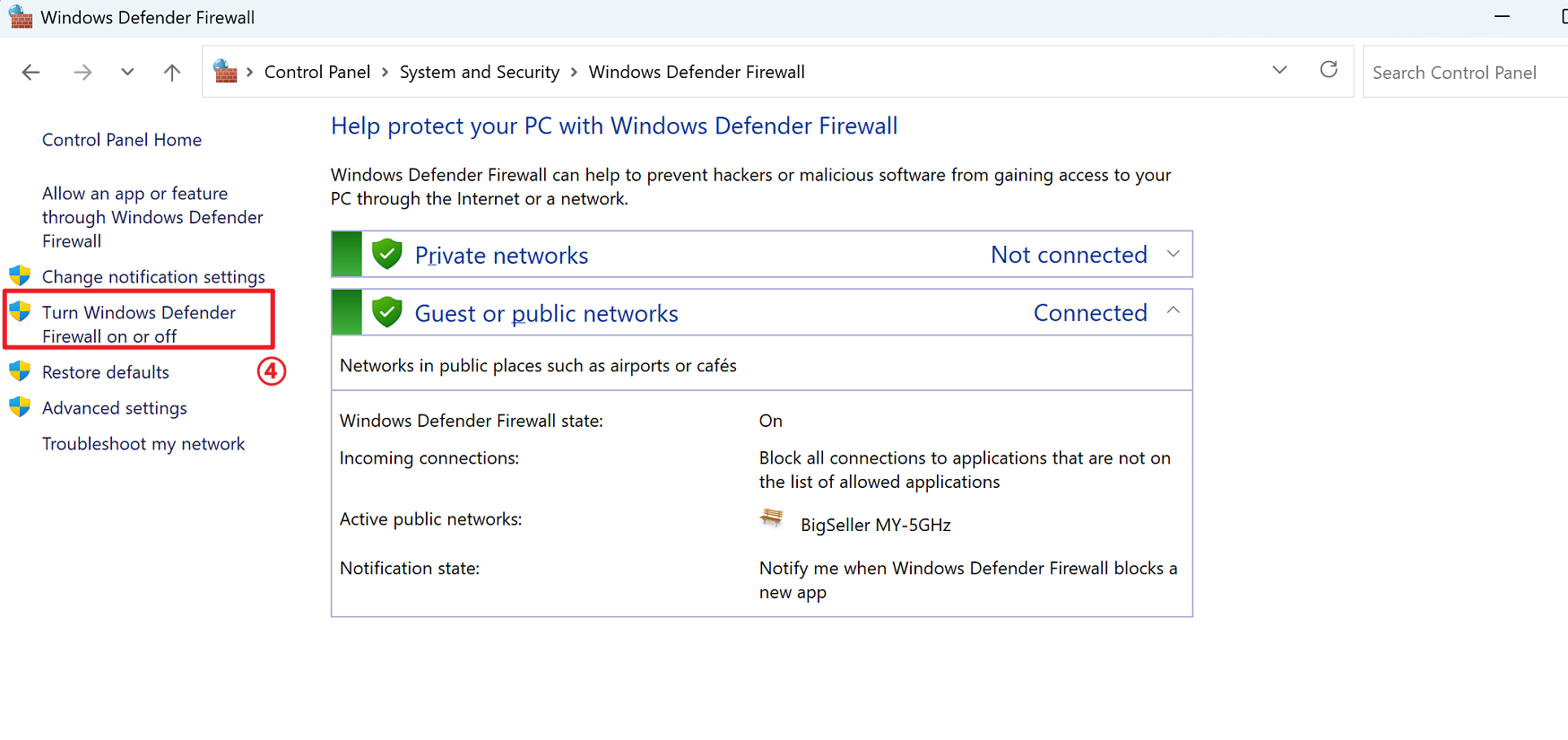Click the firewall icon in the address bar

(226, 72)
